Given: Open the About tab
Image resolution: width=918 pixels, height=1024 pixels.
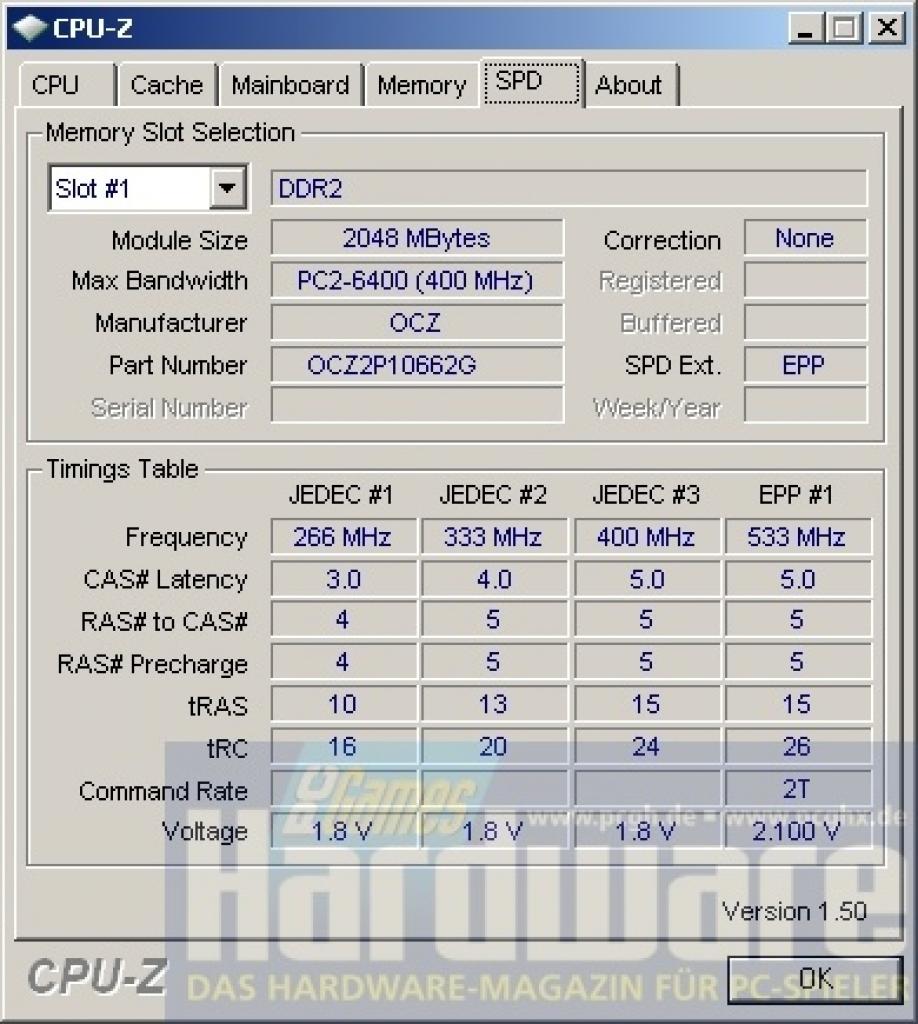Looking at the screenshot, I should [631, 85].
